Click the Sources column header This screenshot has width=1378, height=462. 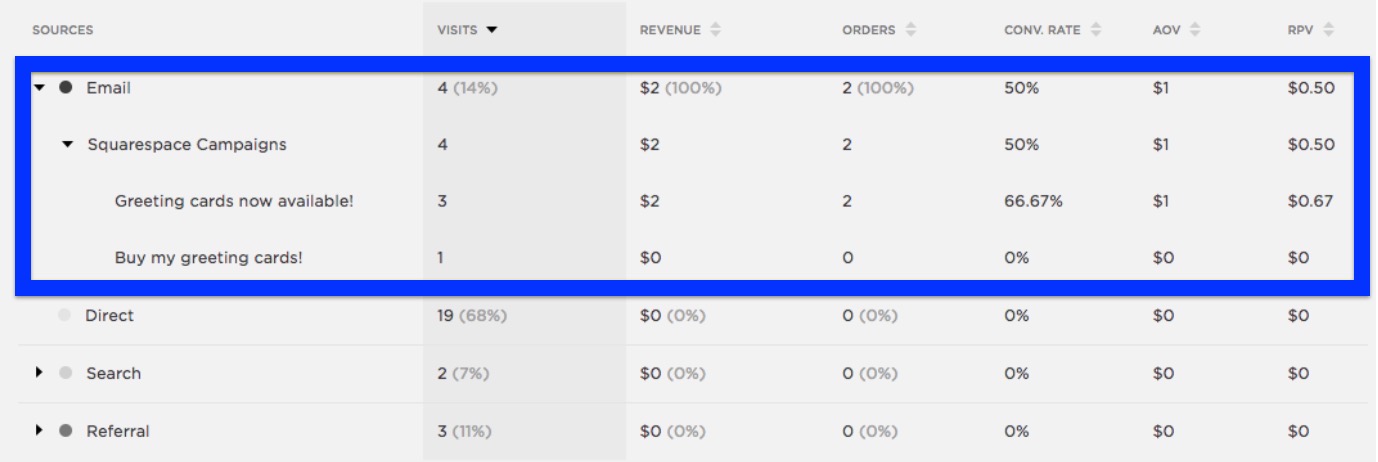click(62, 30)
